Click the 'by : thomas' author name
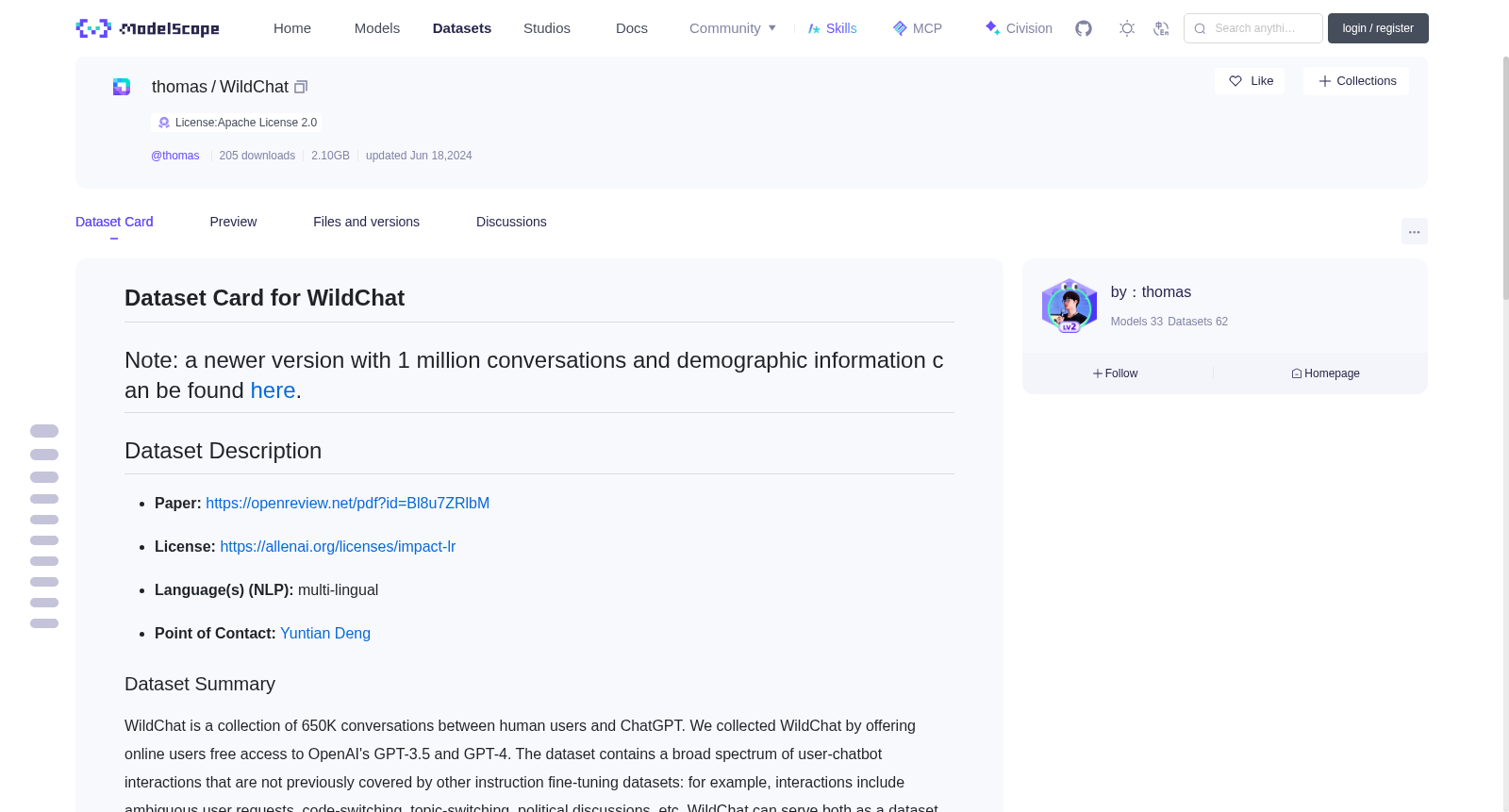 pos(1151,292)
